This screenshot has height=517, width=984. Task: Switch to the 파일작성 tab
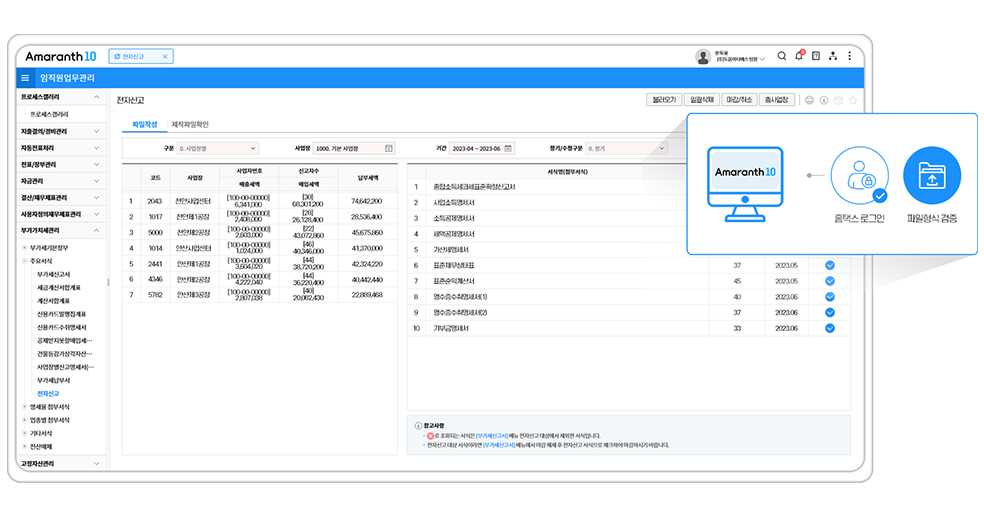144,124
